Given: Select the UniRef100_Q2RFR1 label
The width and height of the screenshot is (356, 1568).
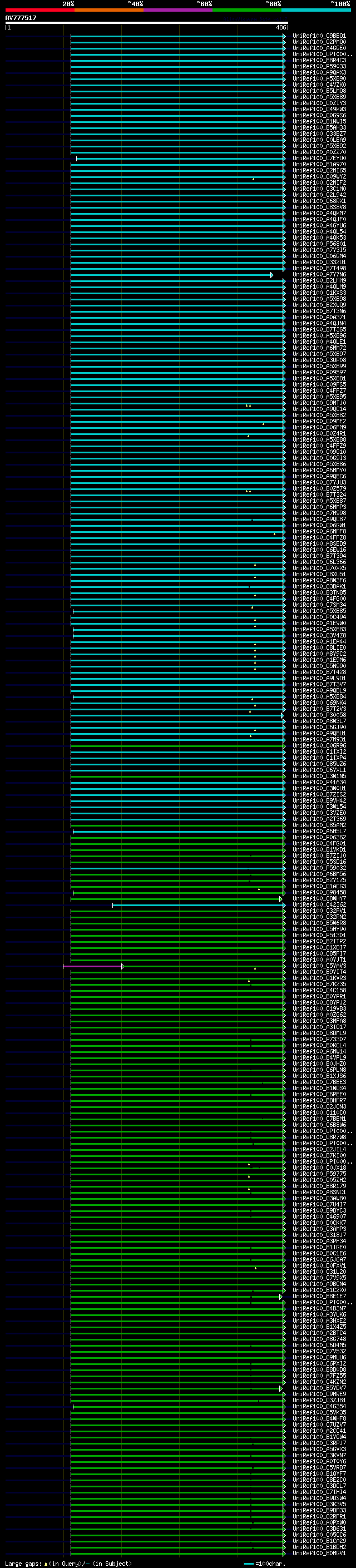Looking at the screenshot, I should [x=319, y=1516].
